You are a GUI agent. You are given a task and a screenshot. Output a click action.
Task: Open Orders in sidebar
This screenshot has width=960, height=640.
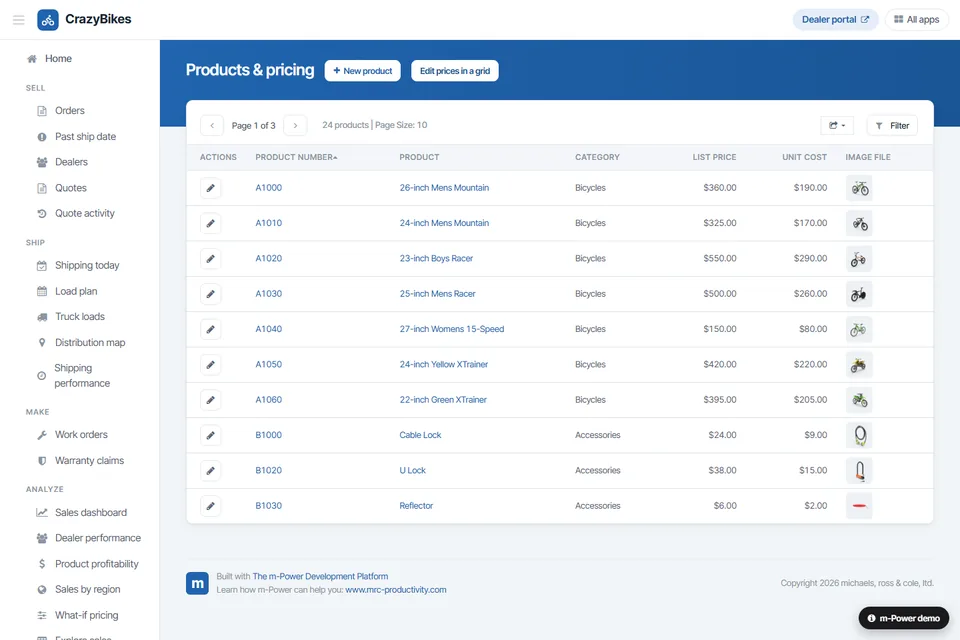tap(61, 111)
